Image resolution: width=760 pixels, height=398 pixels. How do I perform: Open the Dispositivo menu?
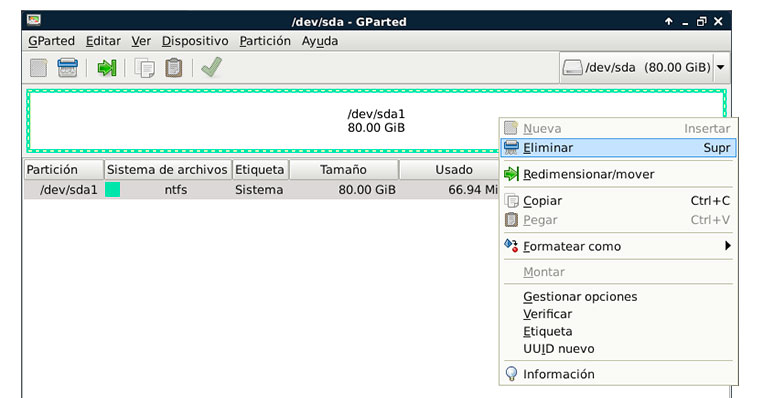click(195, 41)
